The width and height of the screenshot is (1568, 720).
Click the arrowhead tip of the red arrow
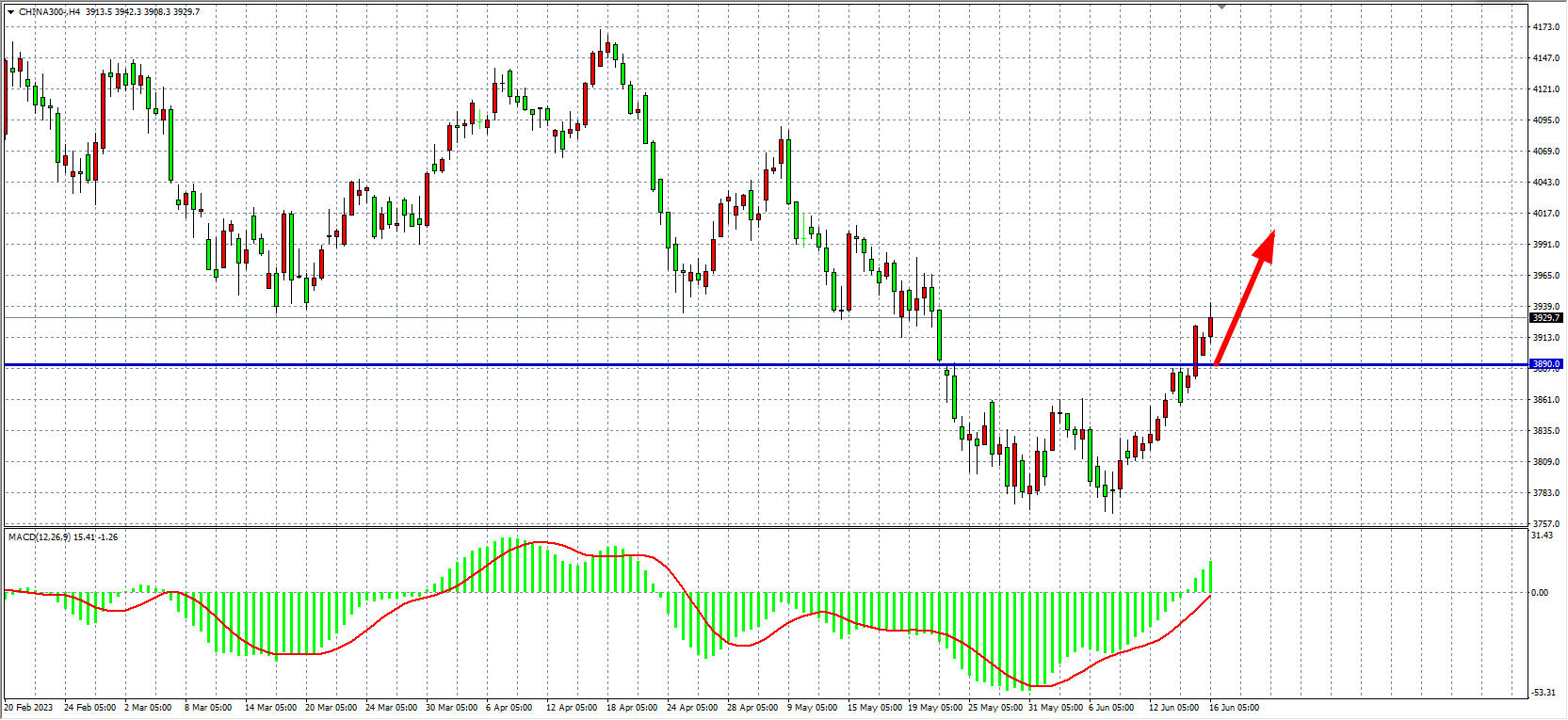[x=1272, y=233]
